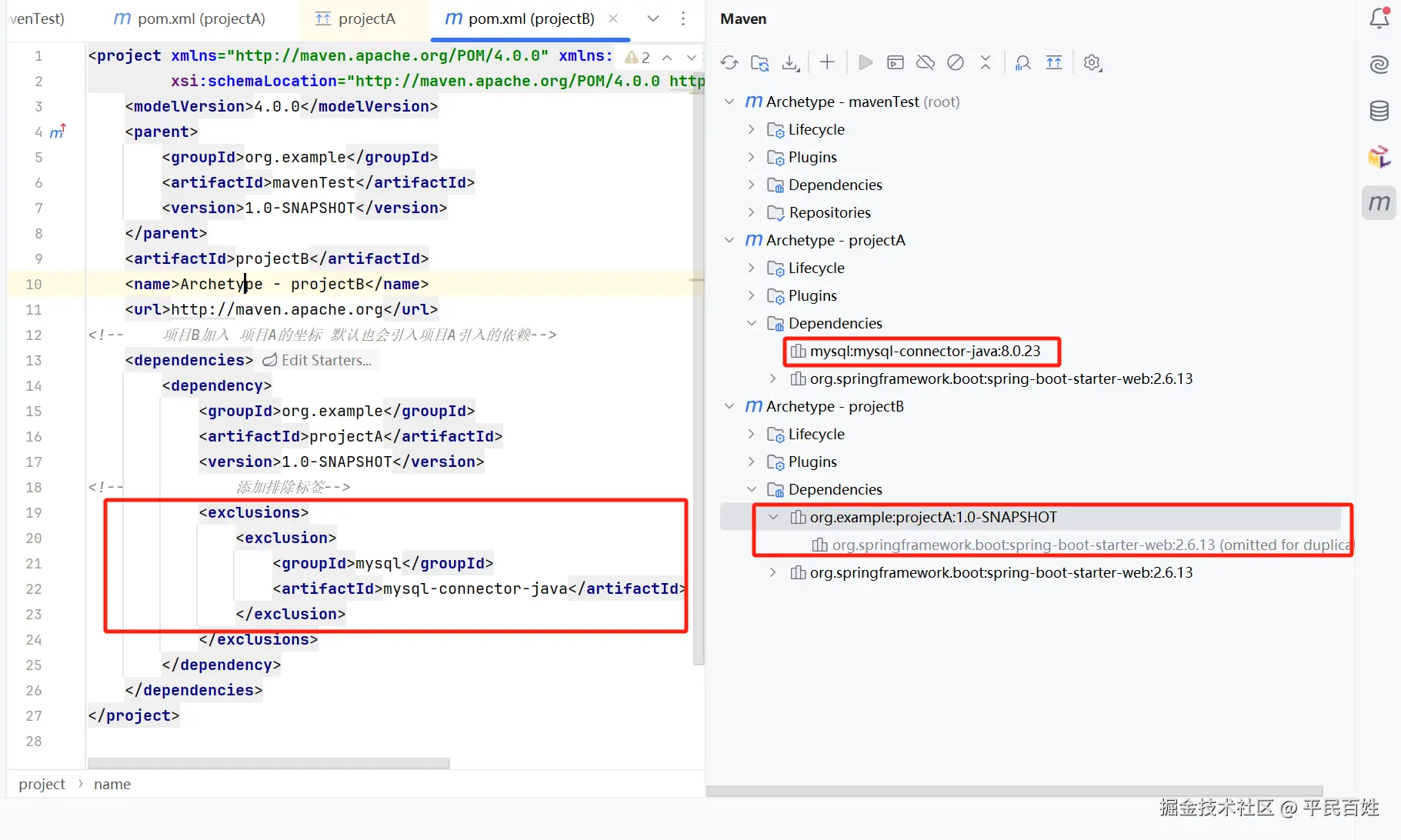Add a Maven project with plus icon
This screenshot has width=1401, height=840.
click(827, 63)
